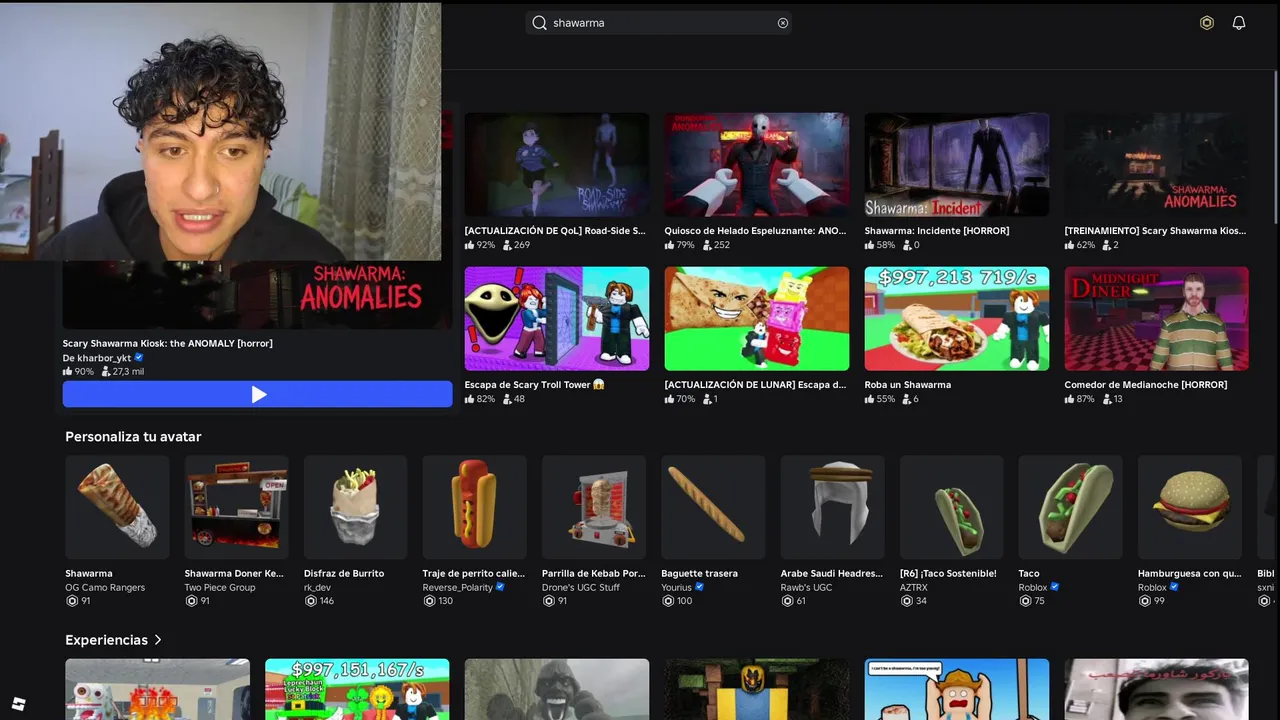Open Escapa de lunar update game thumbnail

coord(757,318)
